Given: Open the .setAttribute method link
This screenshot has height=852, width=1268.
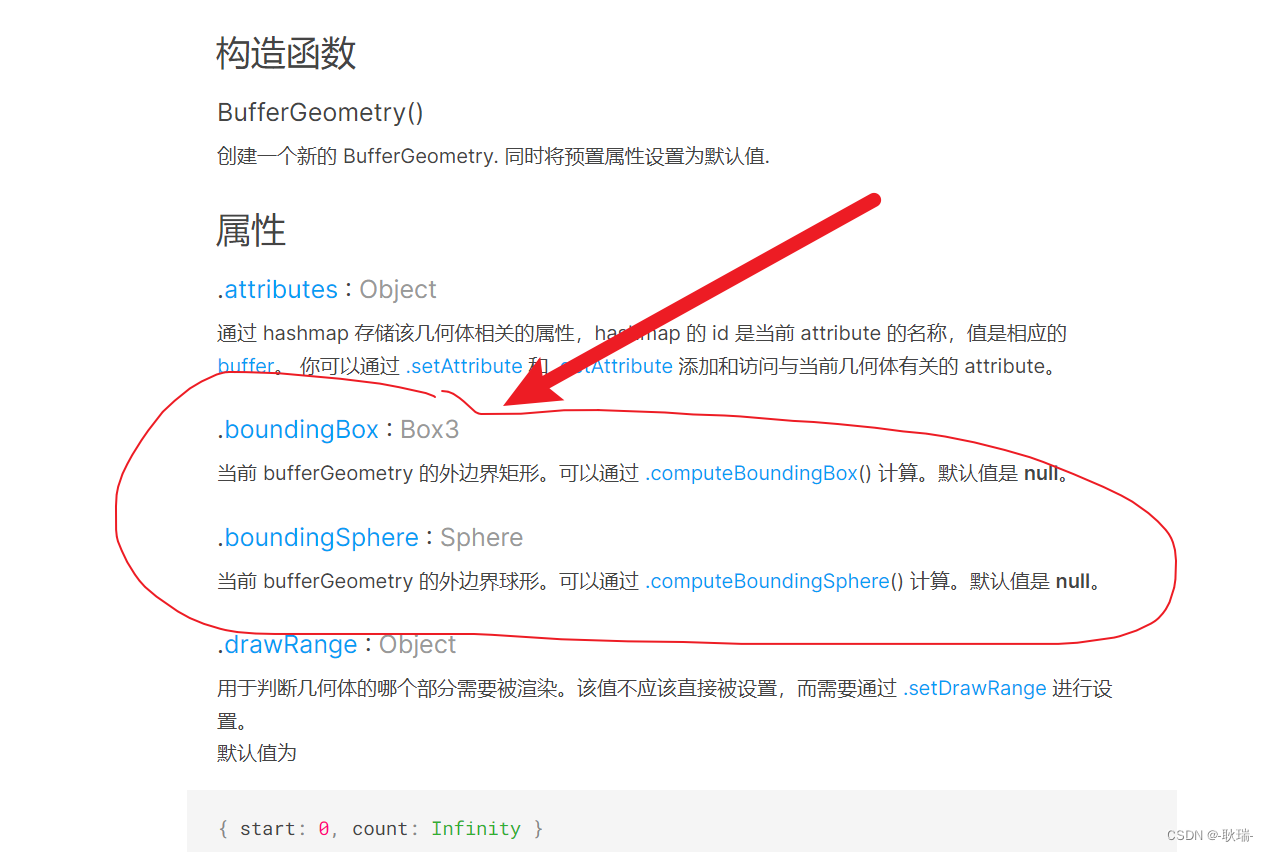Looking at the screenshot, I should click(x=464, y=366).
